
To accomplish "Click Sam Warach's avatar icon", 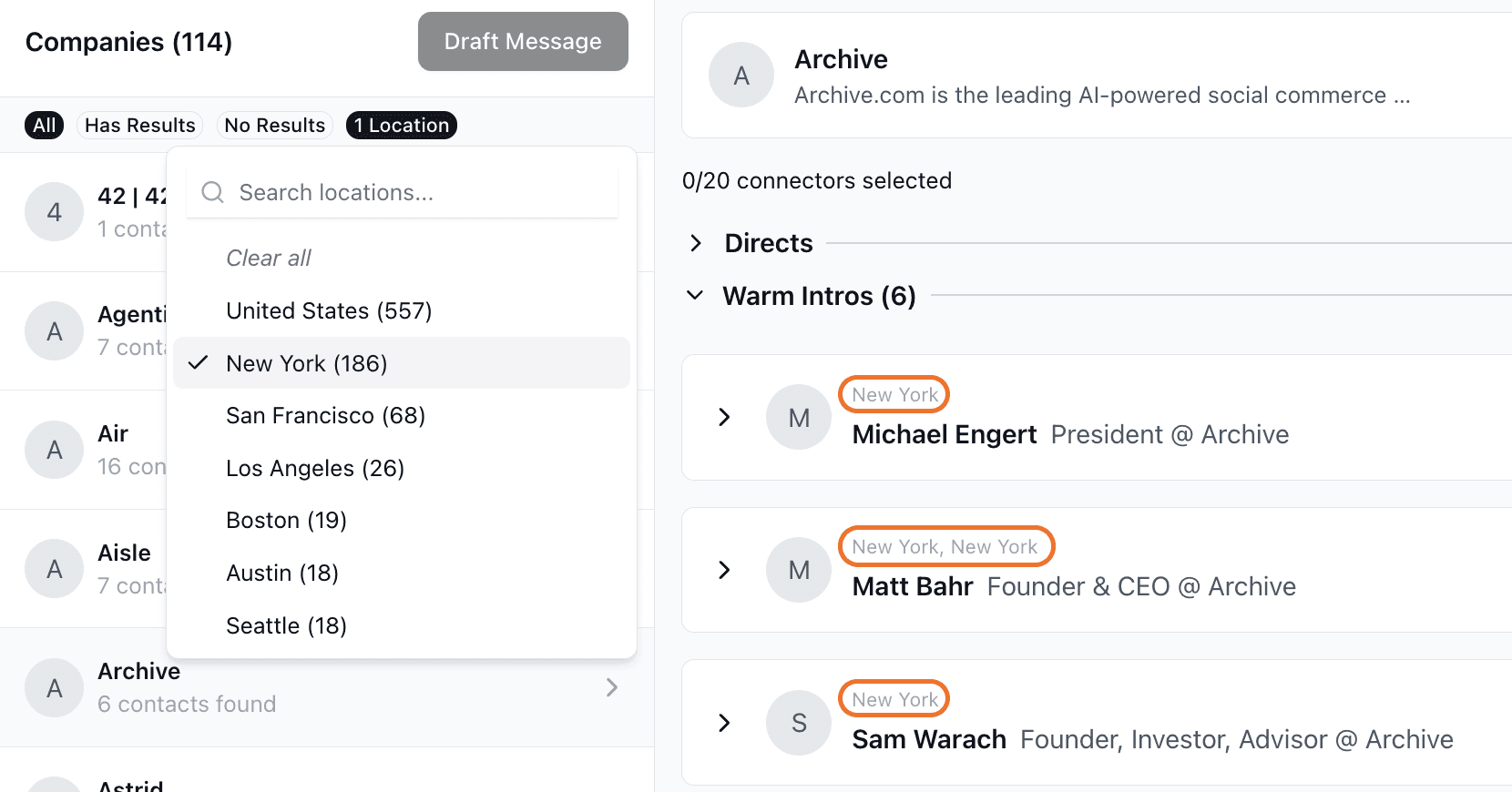I will [x=799, y=723].
